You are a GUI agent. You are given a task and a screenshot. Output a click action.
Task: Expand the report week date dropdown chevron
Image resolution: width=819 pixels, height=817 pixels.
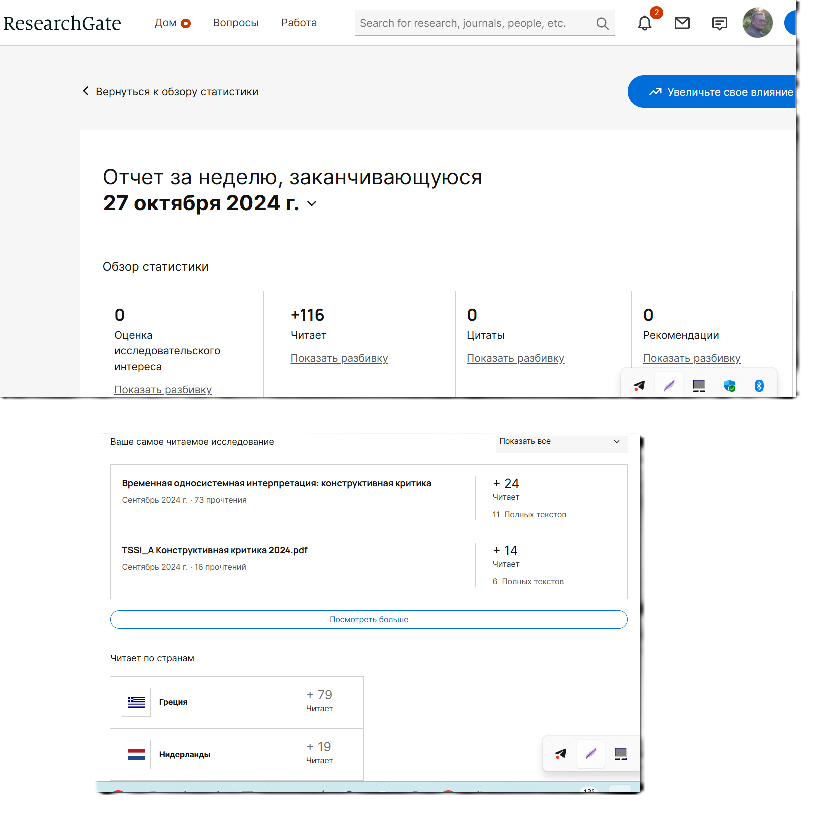pyautogui.click(x=312, y=204)
